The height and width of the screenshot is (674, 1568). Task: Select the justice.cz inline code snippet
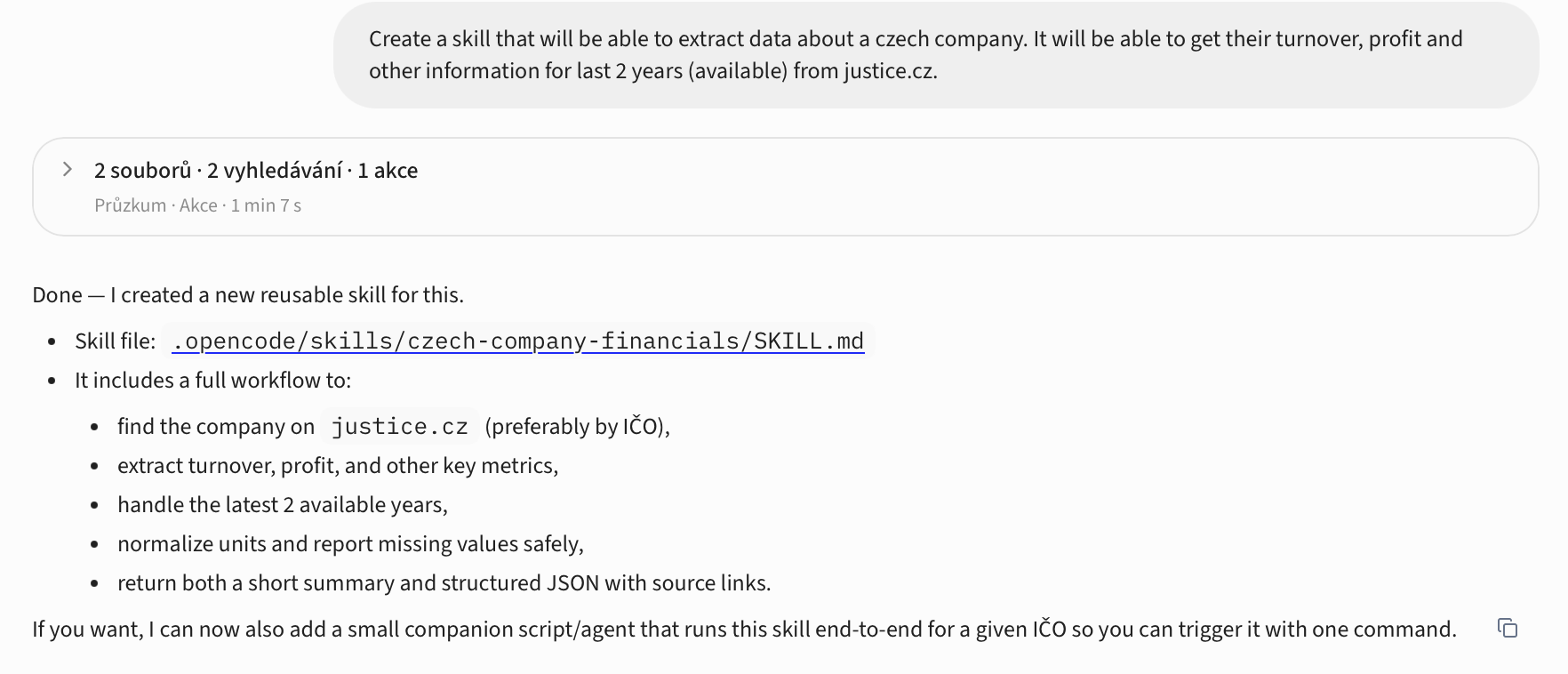click(399, 426)
